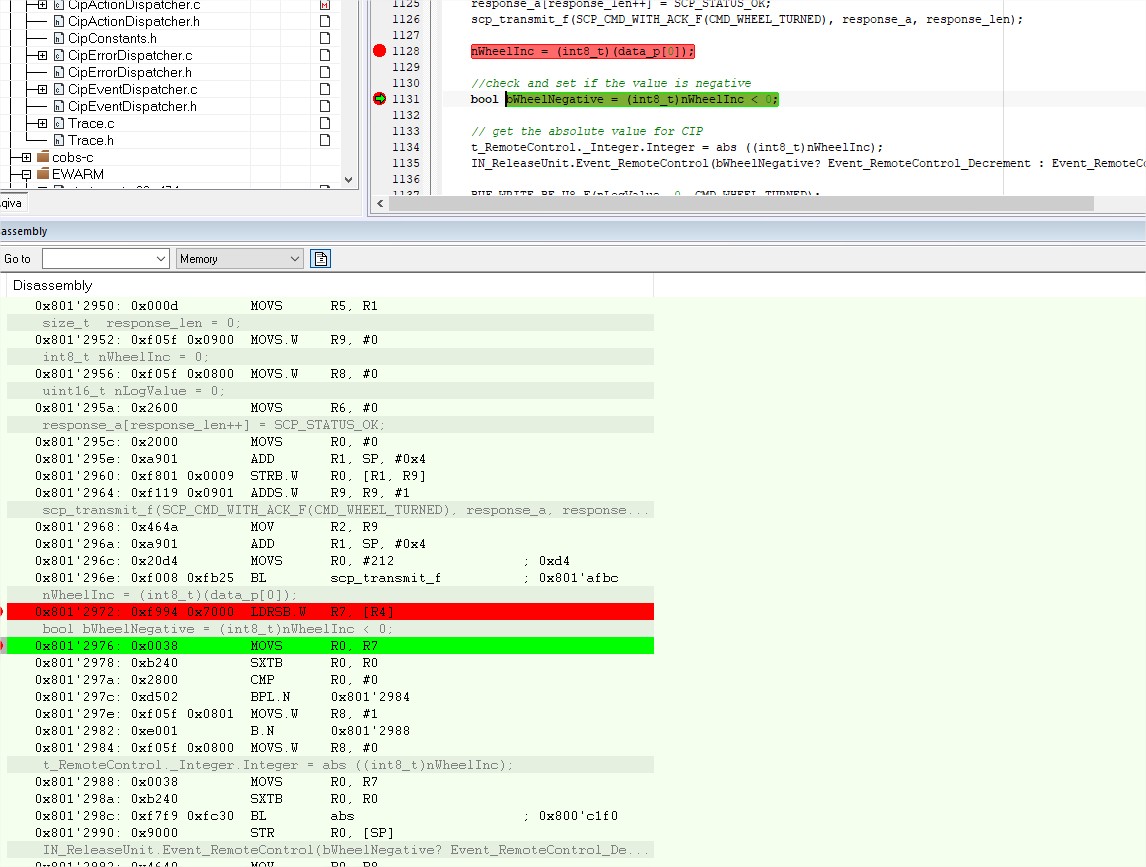1146x867 pixels.
Task: Select CipActionDispatcher.h in the file tree
Action: [x=134, y=21]
